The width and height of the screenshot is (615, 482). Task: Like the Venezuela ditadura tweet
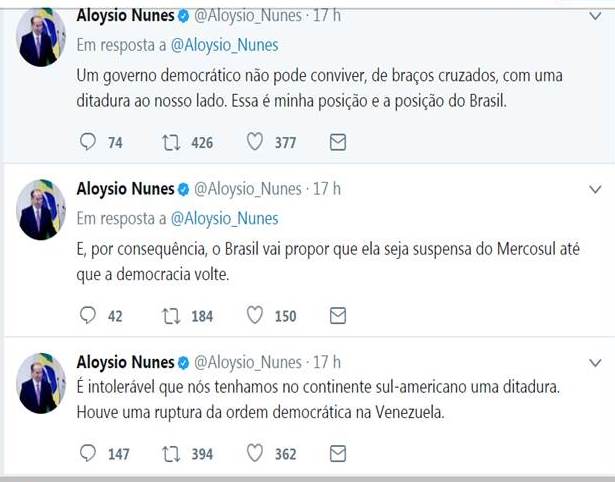tap(254, 454)
